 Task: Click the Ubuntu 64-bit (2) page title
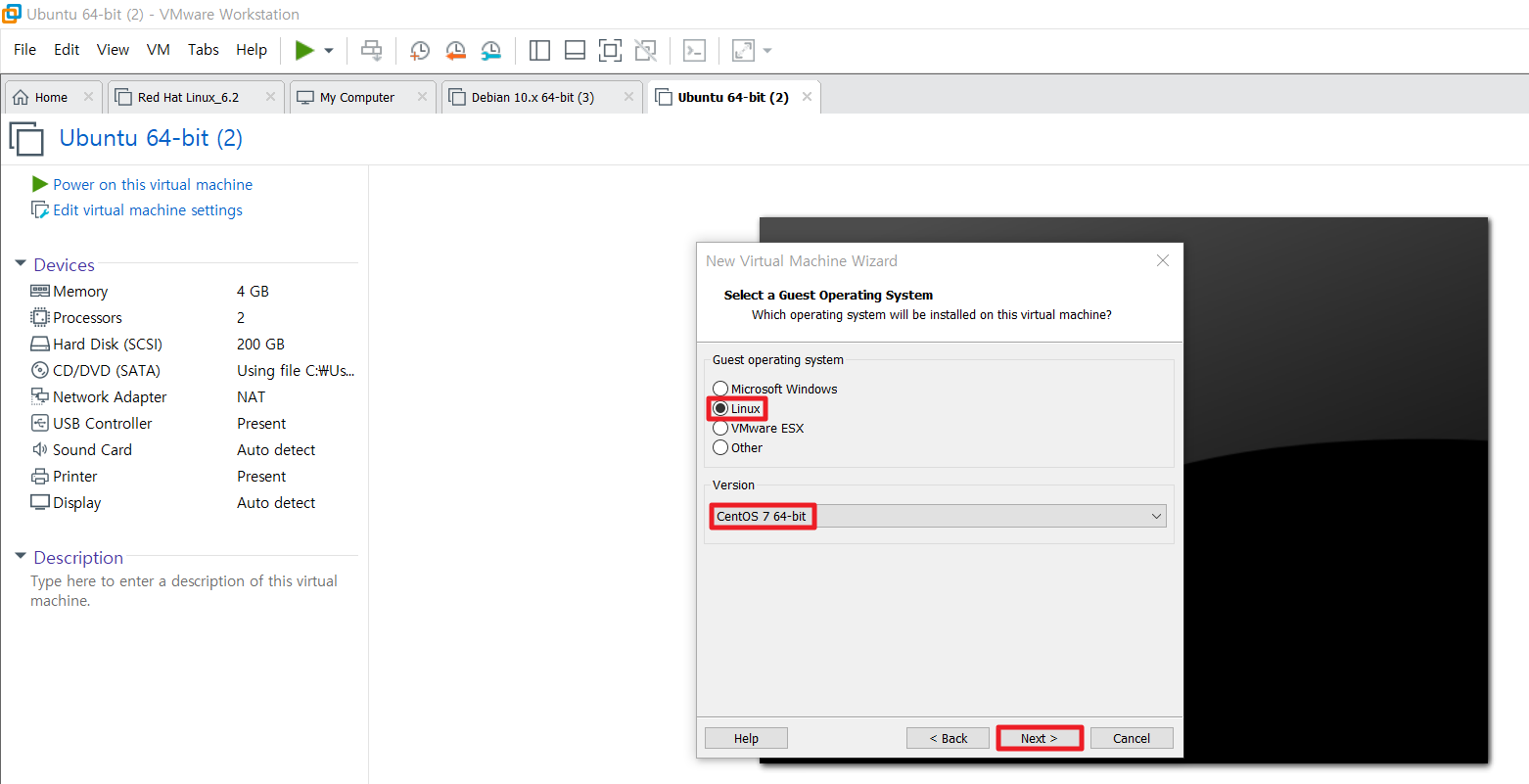(151, 138)
